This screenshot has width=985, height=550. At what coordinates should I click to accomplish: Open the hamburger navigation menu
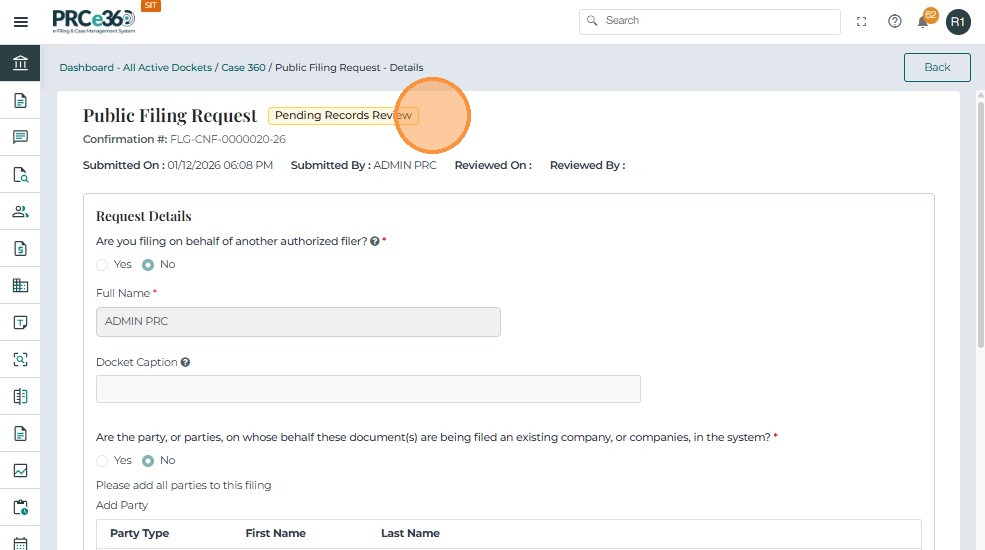click(20, 21)
